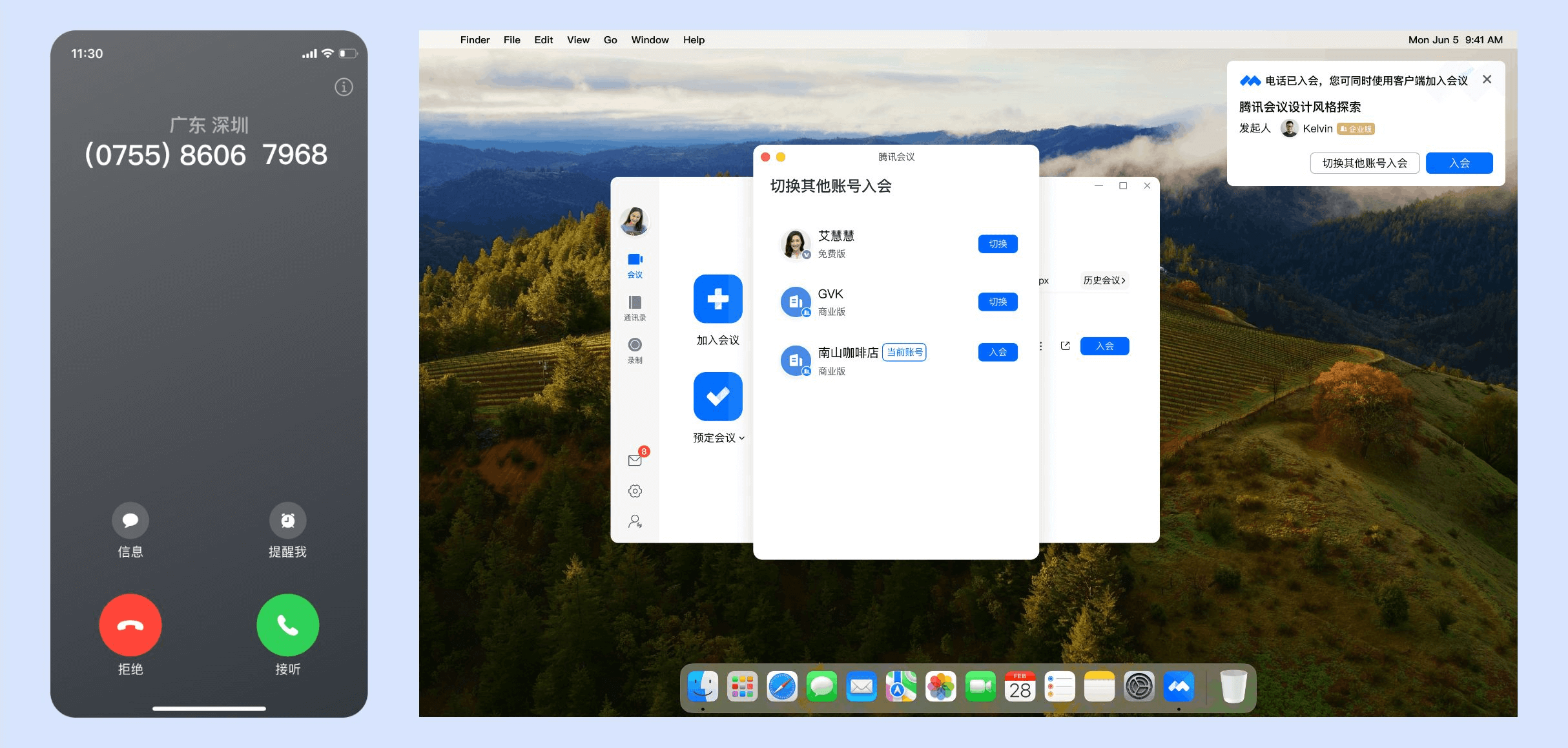Image resolution: width=1568 pixels, height=748 pixels.
Task: Open Trash from the Dock
Action: pos(1233,687)
